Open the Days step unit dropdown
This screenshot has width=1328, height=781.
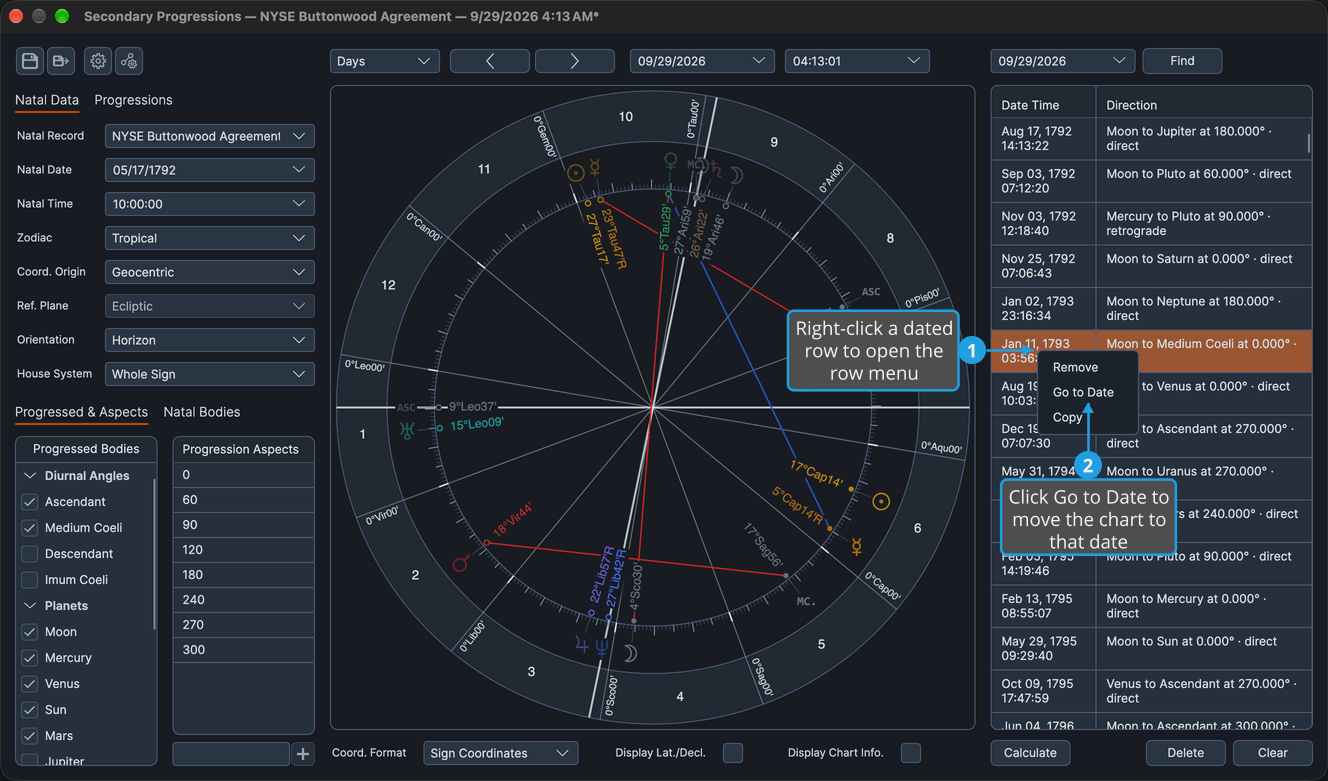click(x=385, y=61)
